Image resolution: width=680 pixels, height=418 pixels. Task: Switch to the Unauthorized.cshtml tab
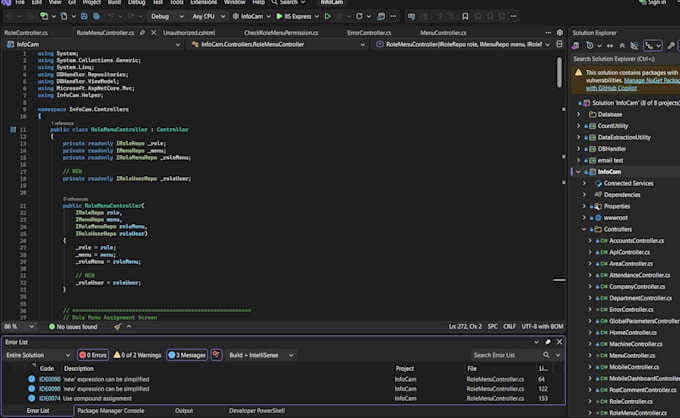tap(189, 33)
